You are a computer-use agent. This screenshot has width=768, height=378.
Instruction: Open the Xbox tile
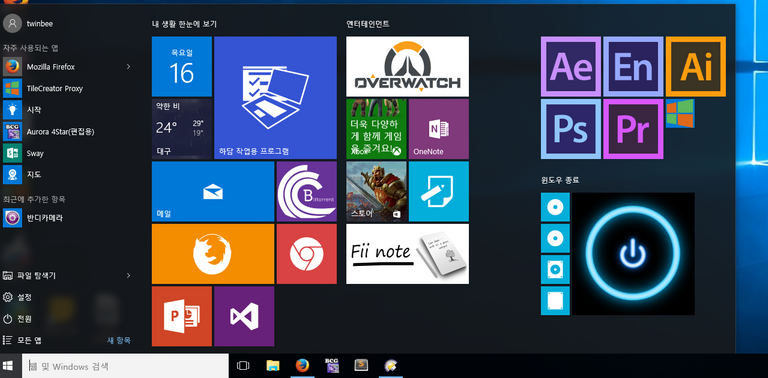[x=376, y=129]
